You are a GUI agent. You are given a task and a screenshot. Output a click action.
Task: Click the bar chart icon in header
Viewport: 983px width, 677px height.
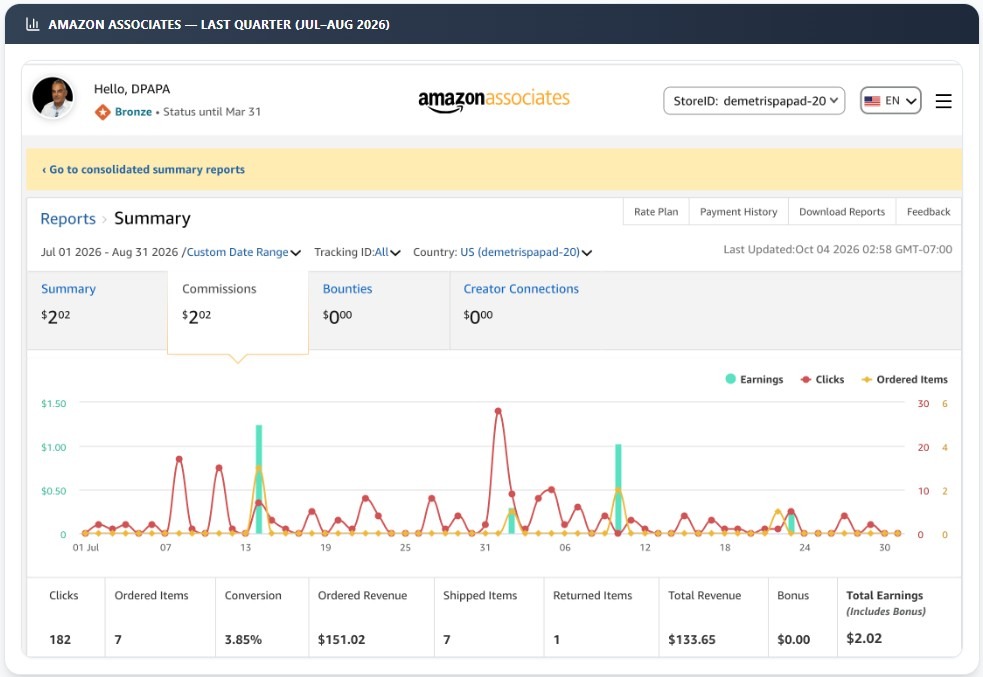click(x=33, y=24)
